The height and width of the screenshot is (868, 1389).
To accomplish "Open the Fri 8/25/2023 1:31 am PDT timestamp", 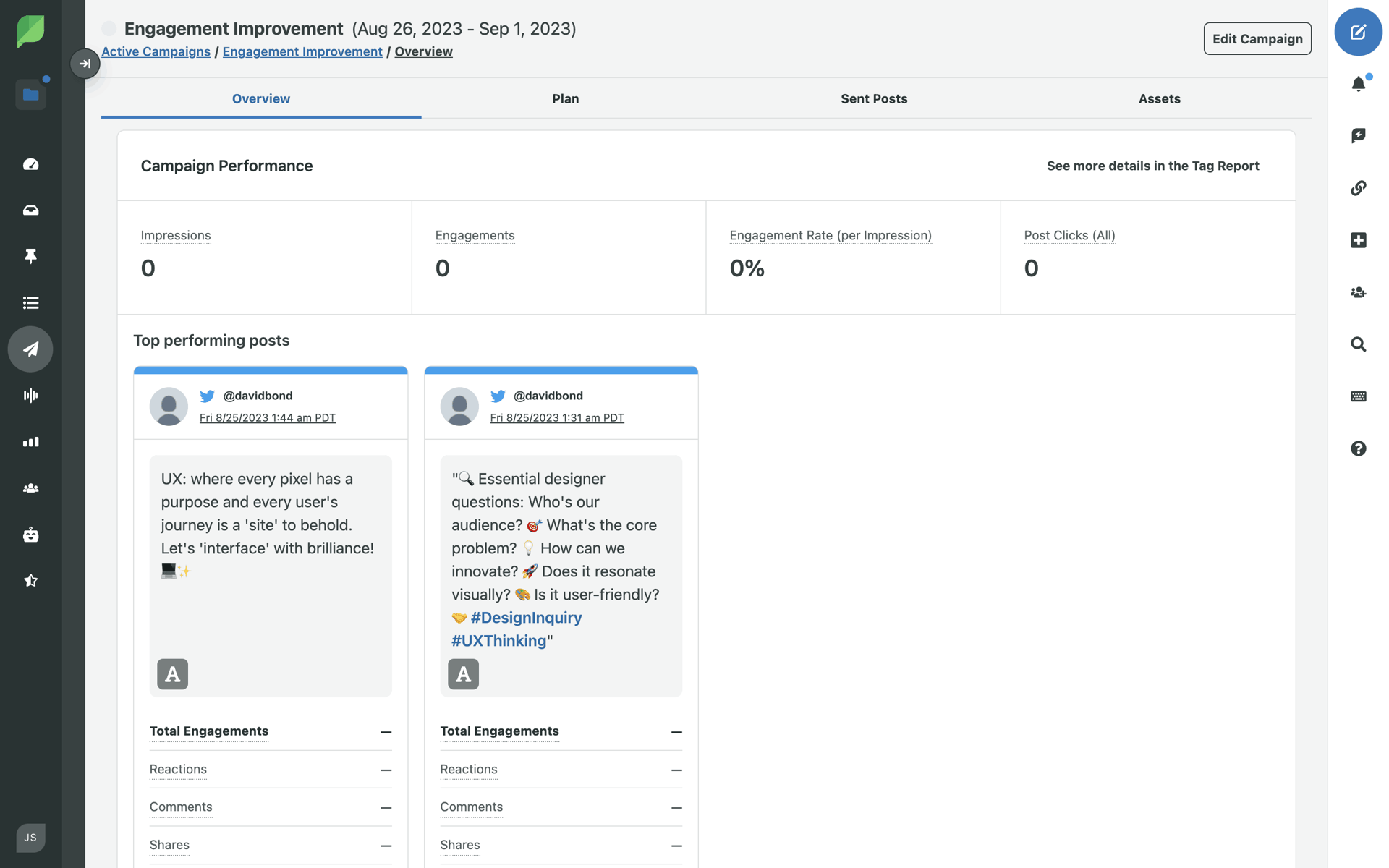I will [x=557, y=417].
